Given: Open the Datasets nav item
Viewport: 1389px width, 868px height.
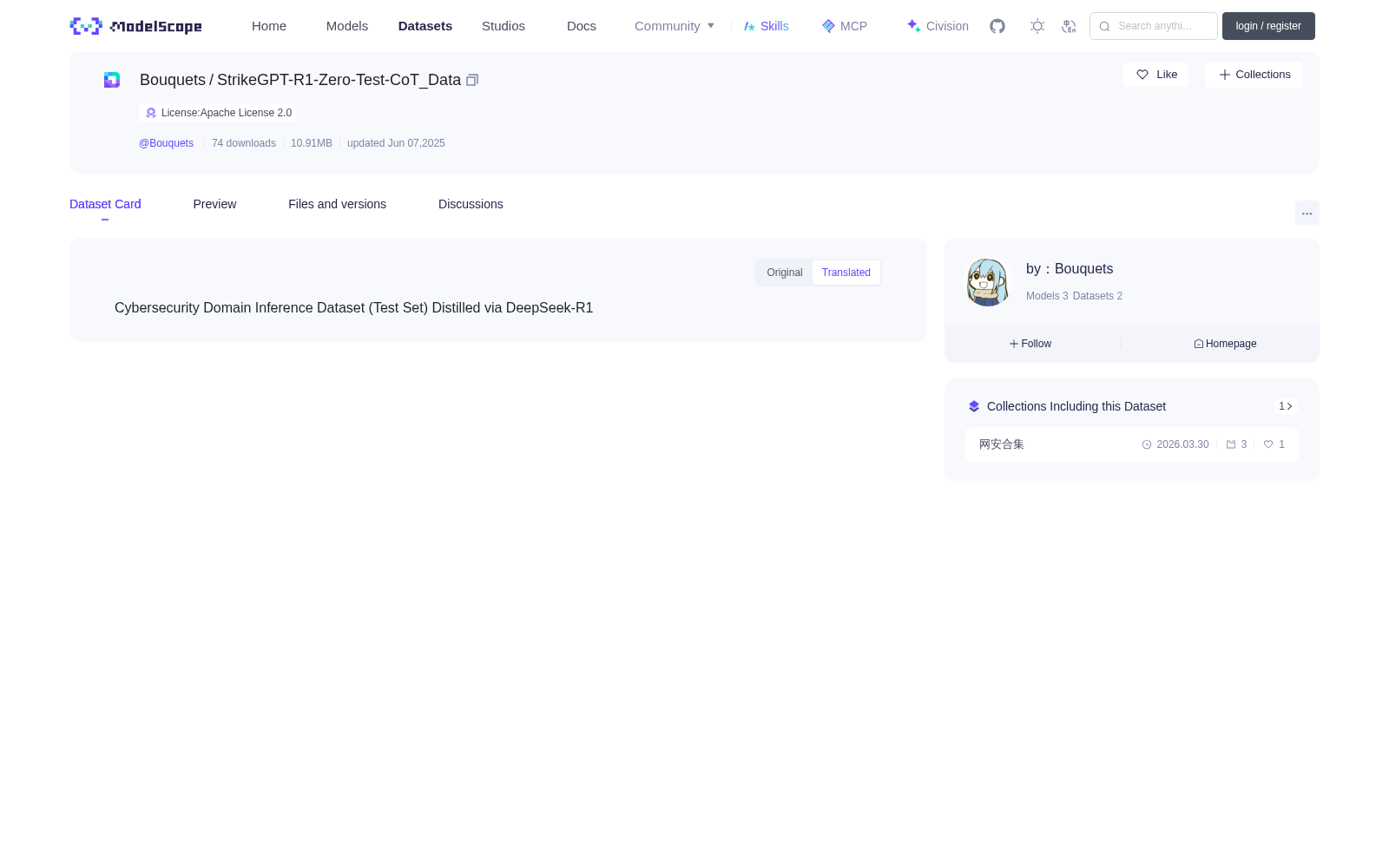Looking at the screenshot, I should (425, 26).
